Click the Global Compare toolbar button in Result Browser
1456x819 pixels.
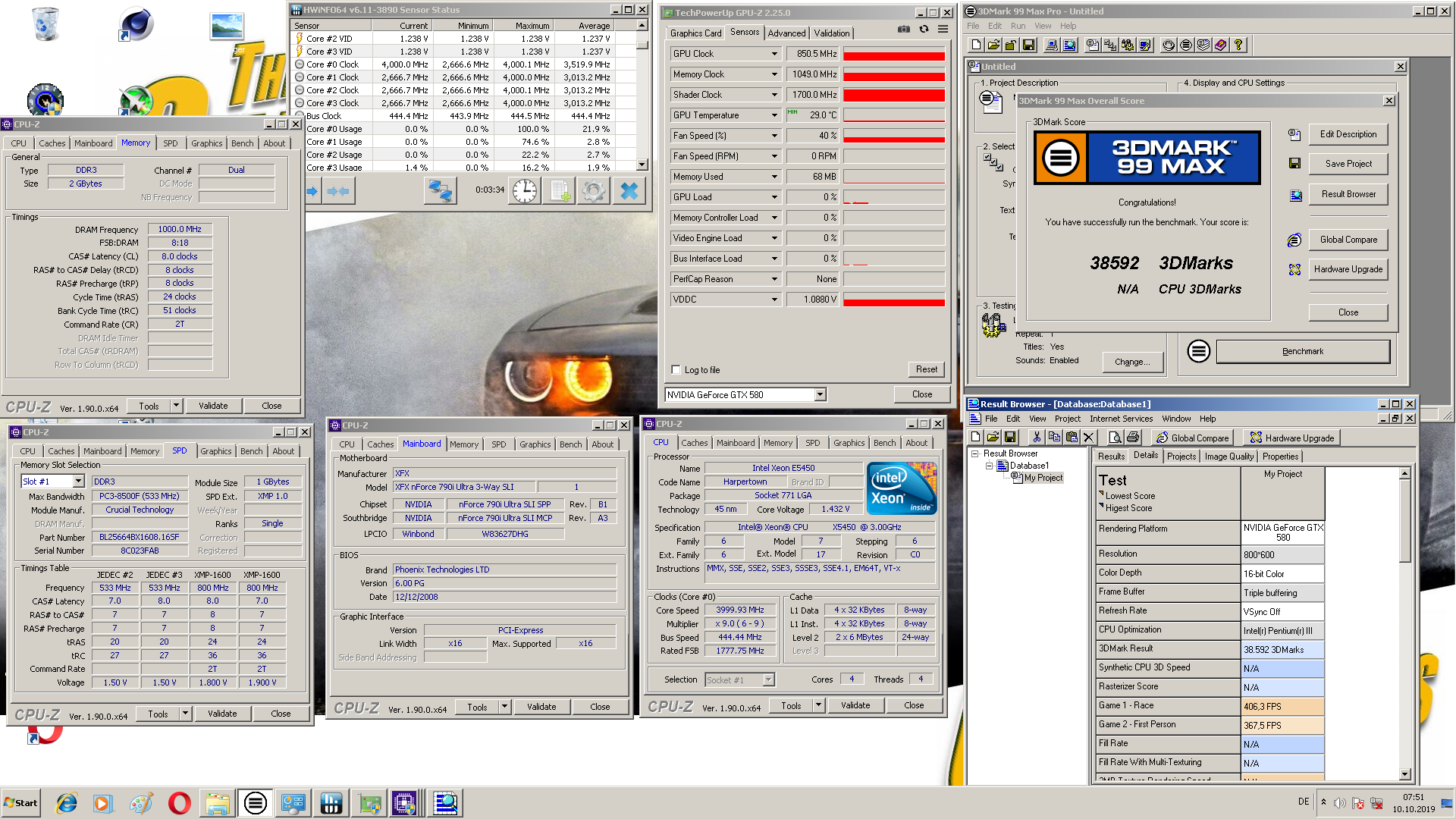point(1191,438)
